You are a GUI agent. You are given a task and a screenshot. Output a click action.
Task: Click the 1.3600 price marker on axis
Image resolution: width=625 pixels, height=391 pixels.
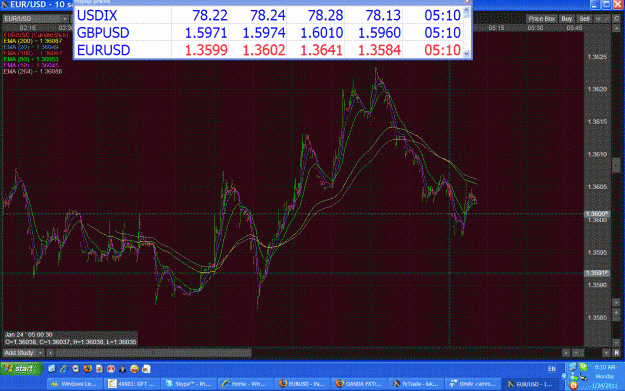597,214
